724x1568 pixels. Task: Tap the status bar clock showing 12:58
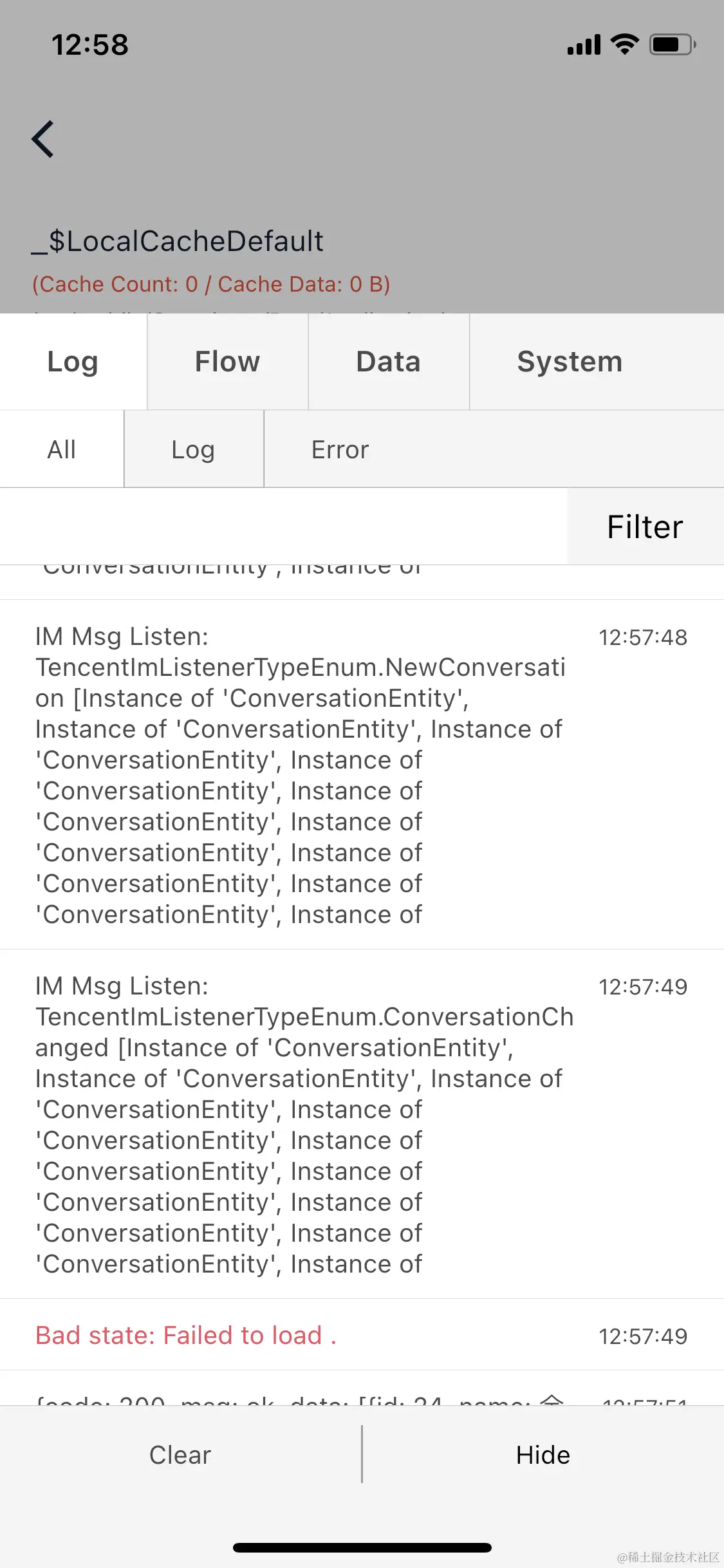point(90,45)
